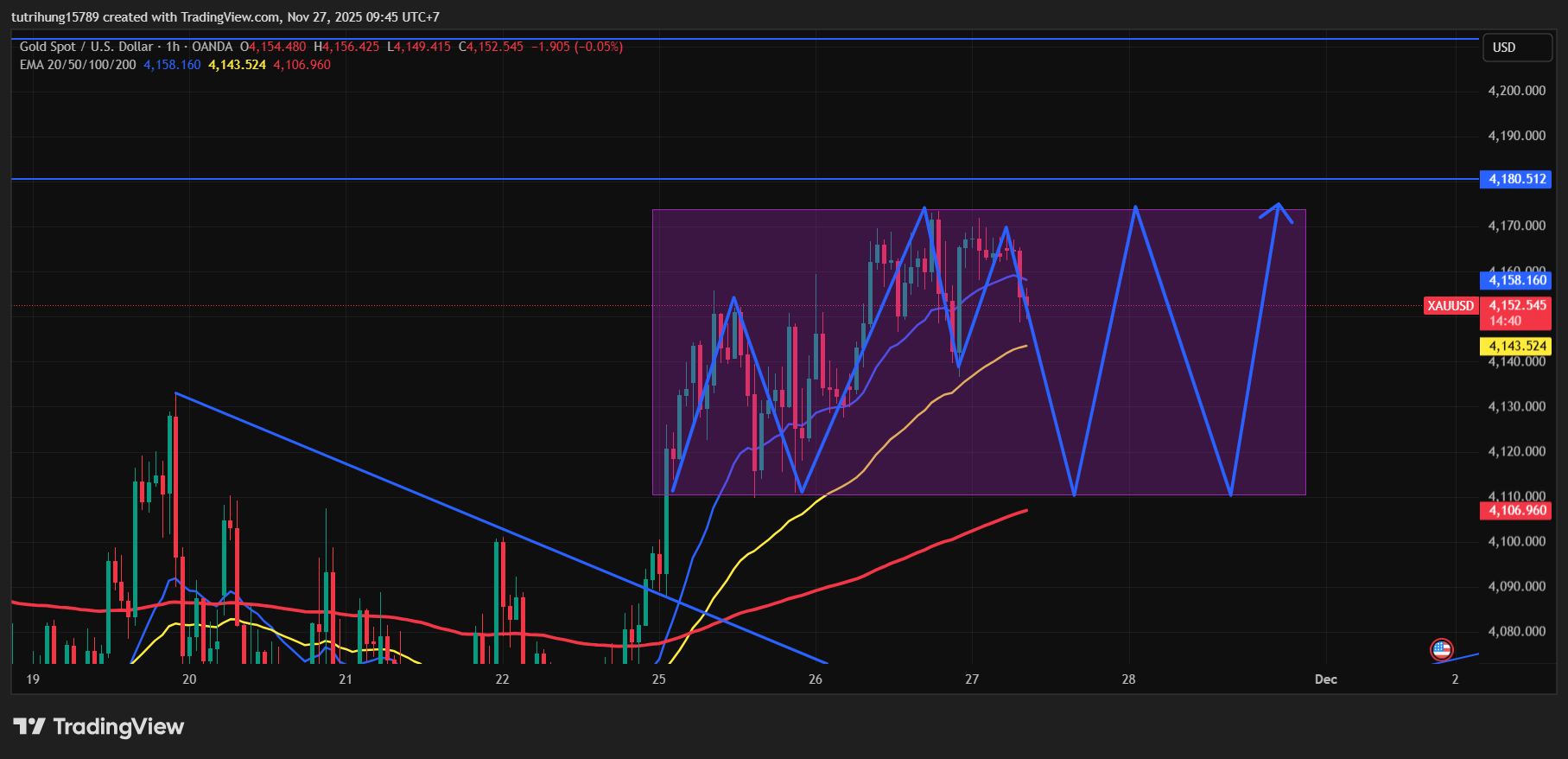Click the blue EMA value 4,158.160 in legend

172,65
